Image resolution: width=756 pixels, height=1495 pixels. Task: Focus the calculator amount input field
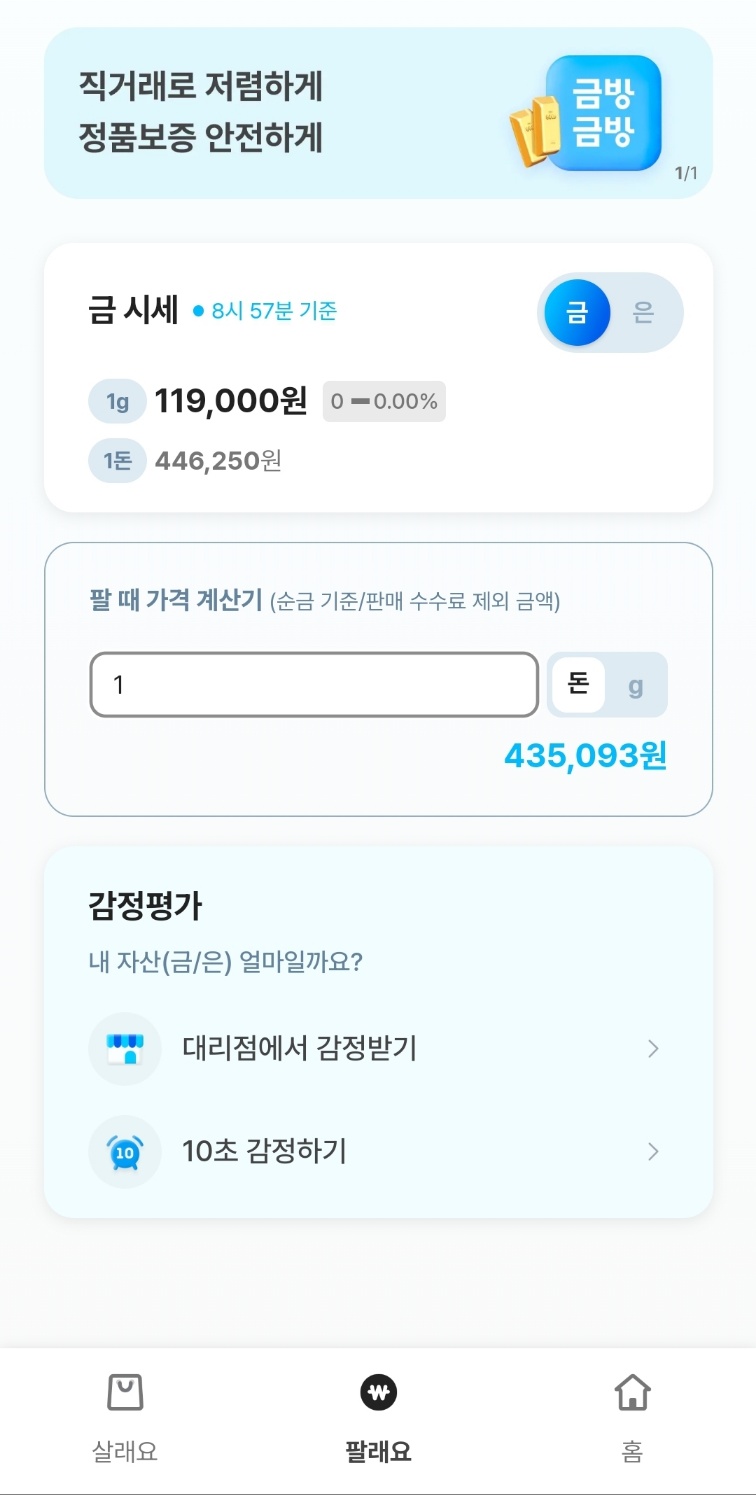pos(314,685)
